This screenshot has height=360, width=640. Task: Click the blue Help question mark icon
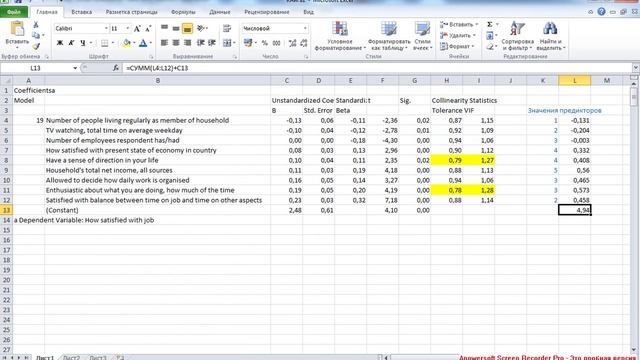point(601,11)
